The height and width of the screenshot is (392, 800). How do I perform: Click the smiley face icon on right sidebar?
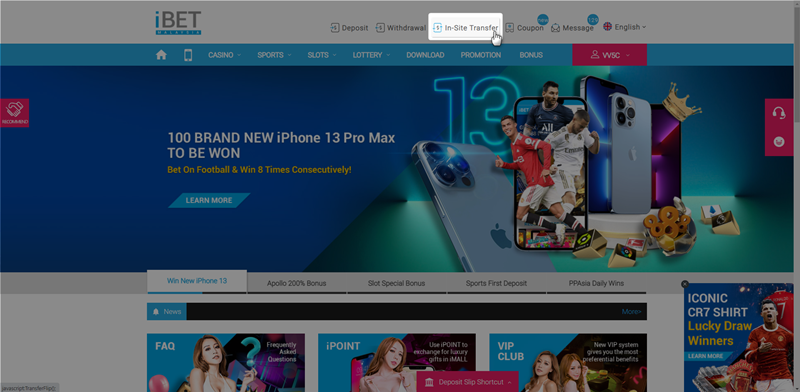coord(779,141)
